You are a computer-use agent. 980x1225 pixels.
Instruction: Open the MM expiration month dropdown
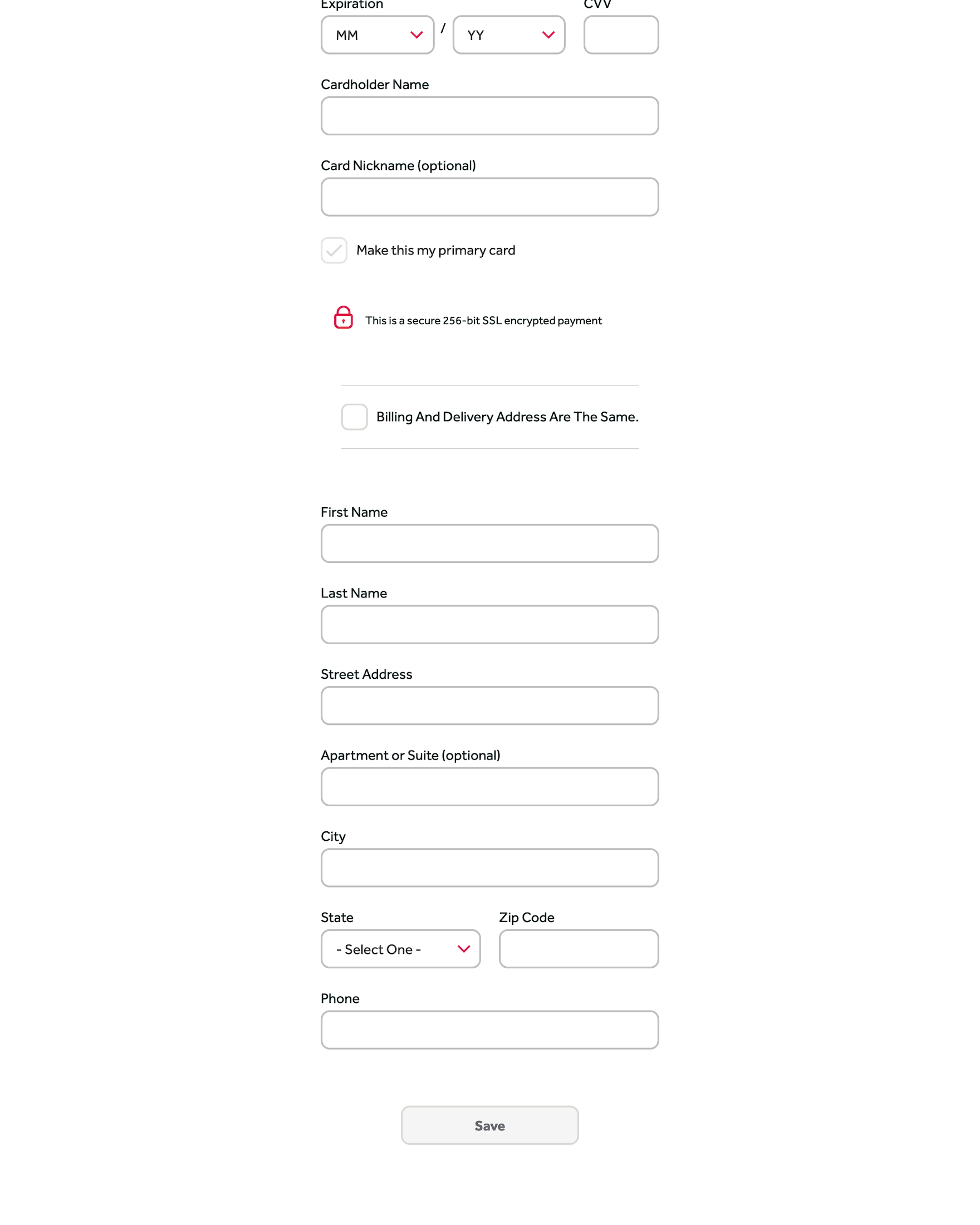pyautogui.click(x=377, y=35)
